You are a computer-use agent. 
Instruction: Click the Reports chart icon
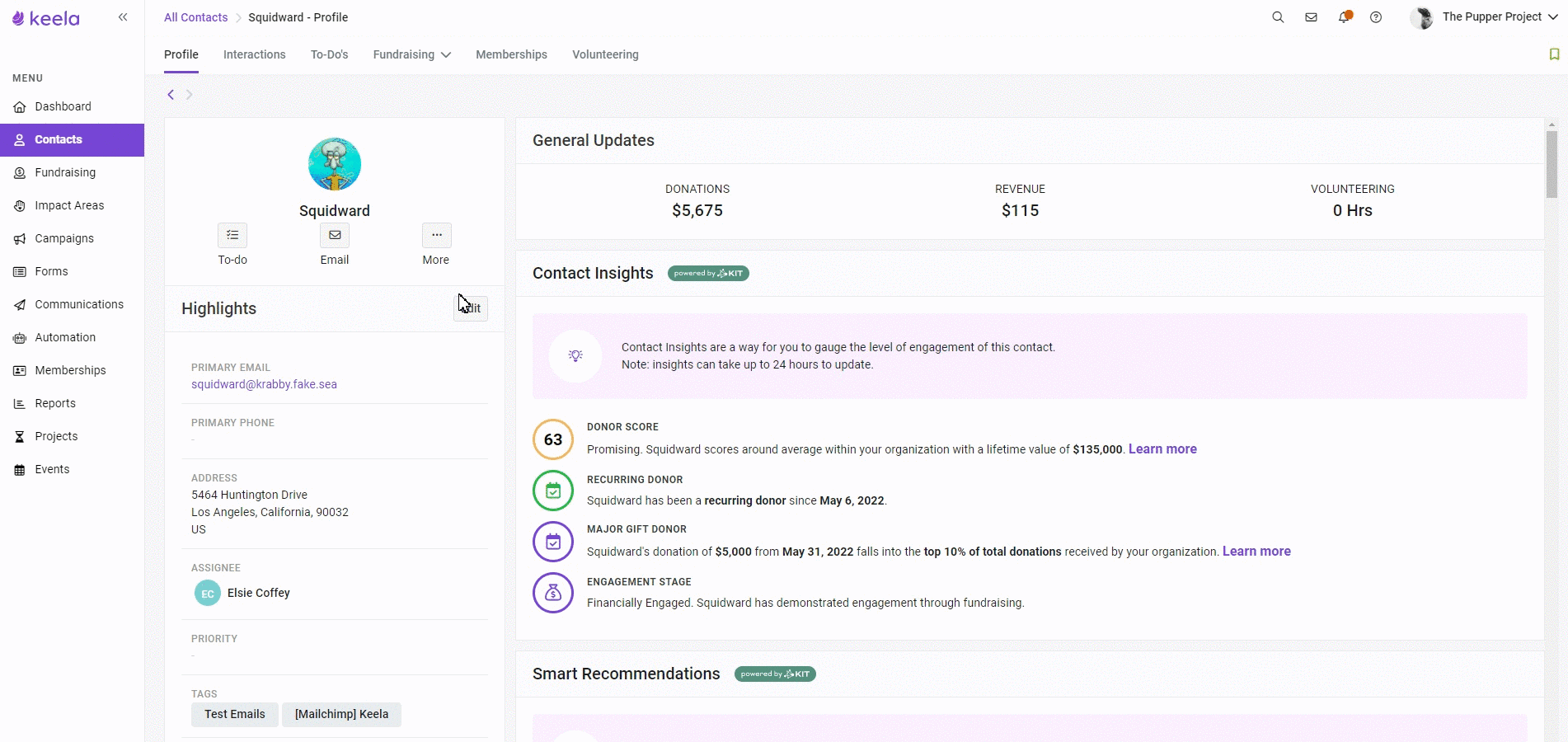[20, 403]
